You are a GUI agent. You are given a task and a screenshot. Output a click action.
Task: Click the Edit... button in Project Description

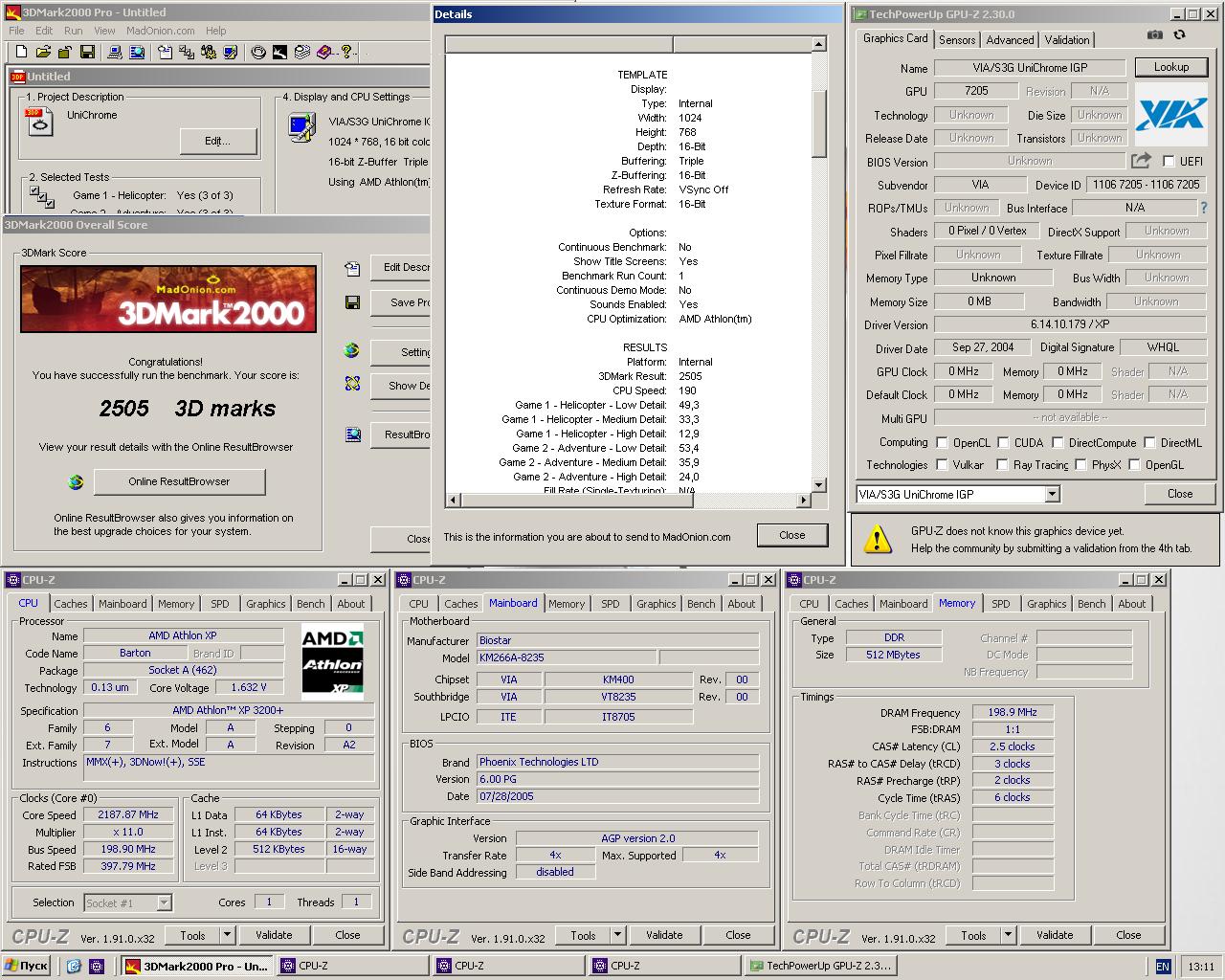[x=217, y=141]
